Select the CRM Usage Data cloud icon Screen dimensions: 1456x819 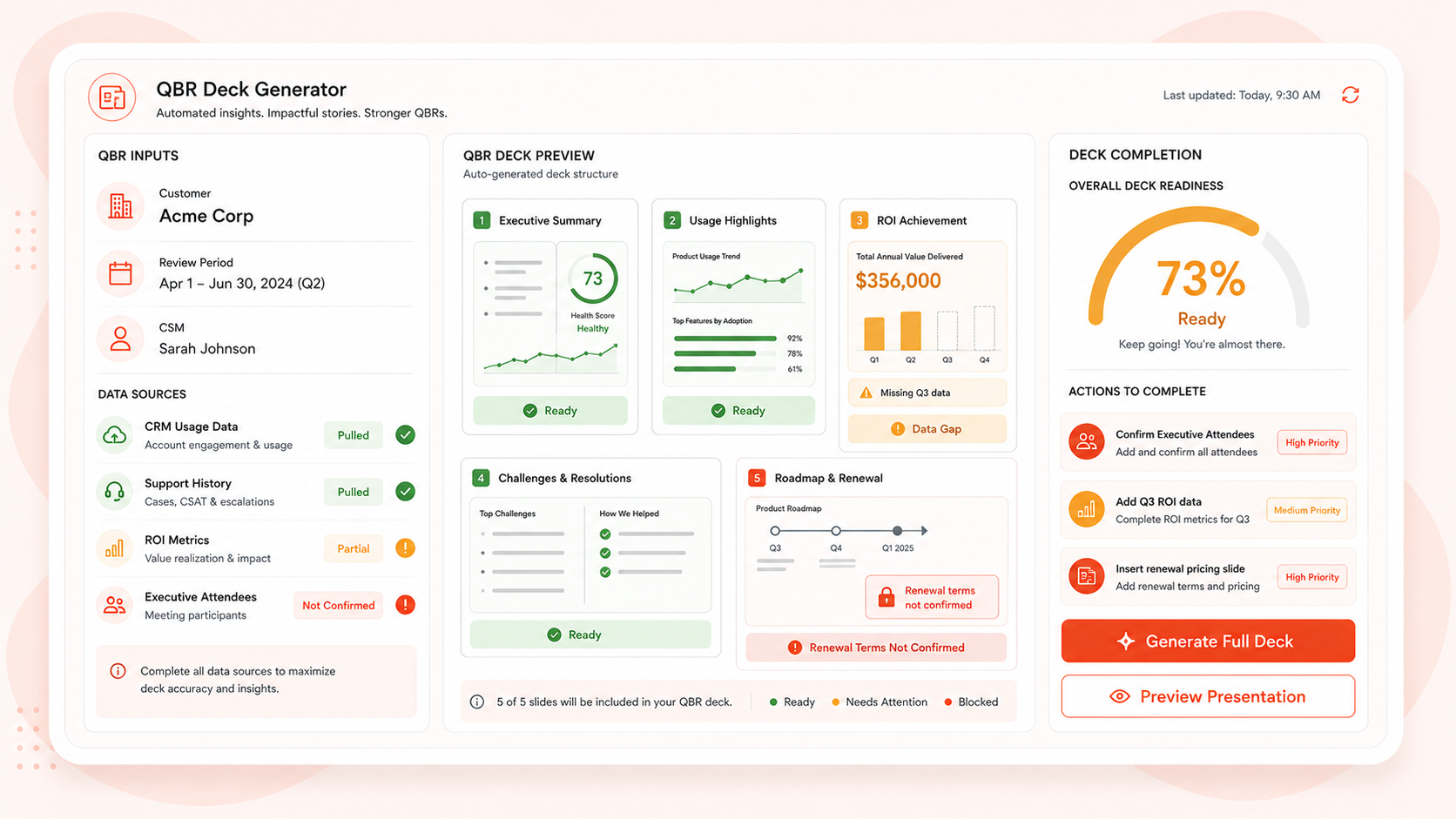click(x=114, y=435)
